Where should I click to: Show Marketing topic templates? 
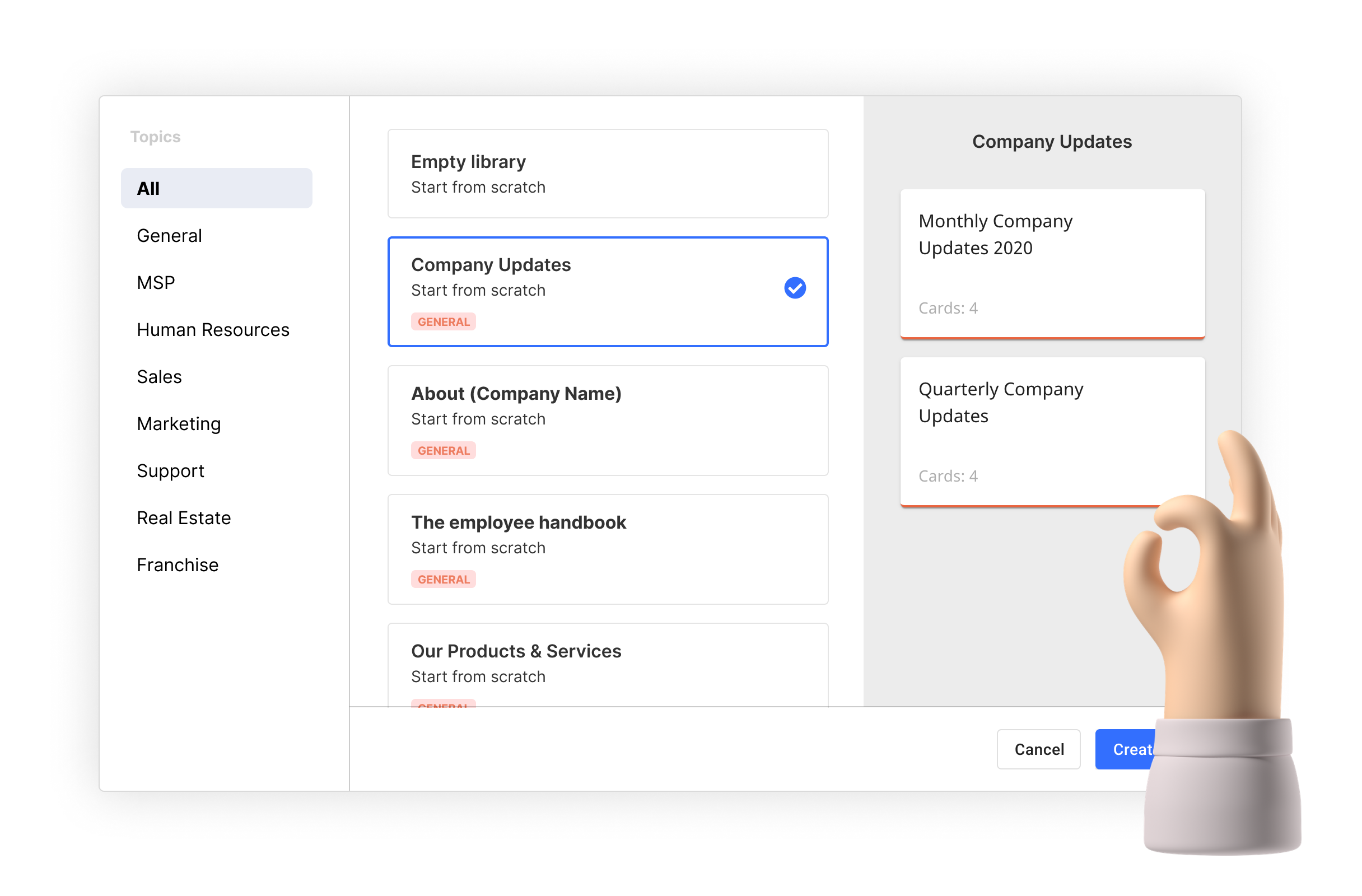(x=179, y=424)
